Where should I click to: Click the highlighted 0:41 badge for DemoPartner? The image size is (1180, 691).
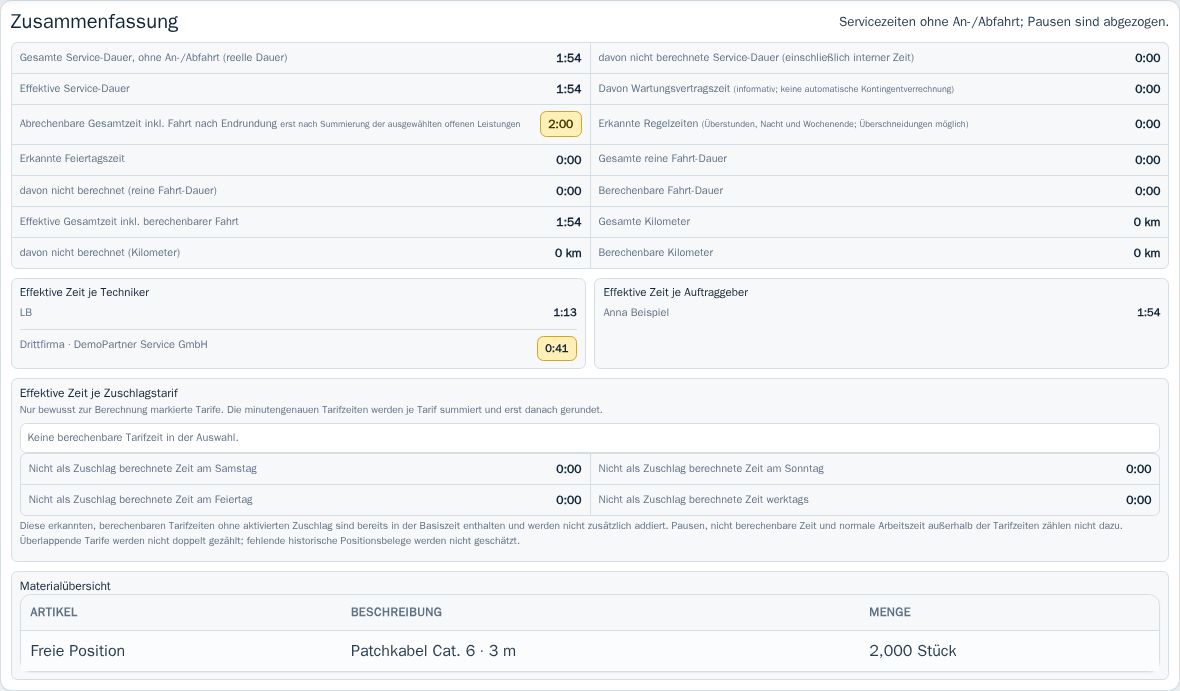557,349
